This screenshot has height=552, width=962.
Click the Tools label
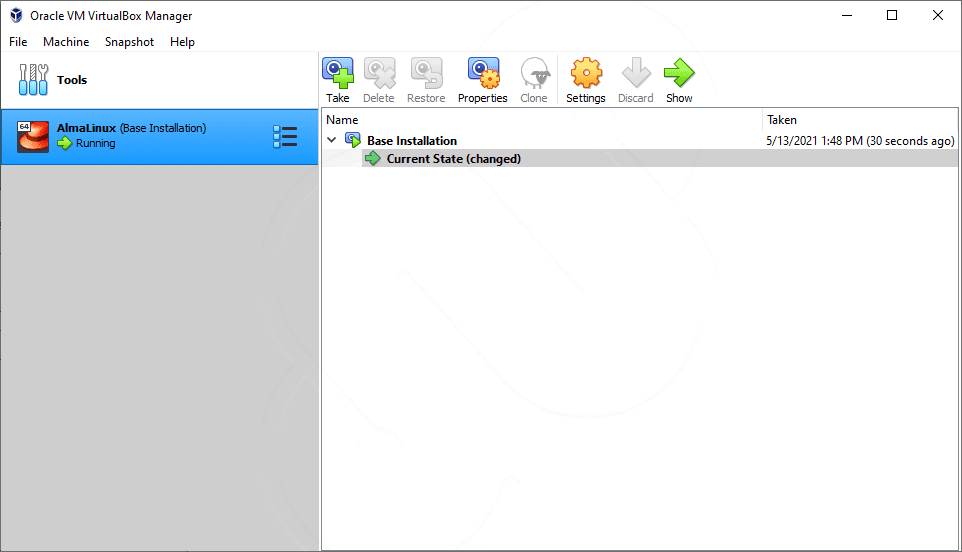point(72,80)
